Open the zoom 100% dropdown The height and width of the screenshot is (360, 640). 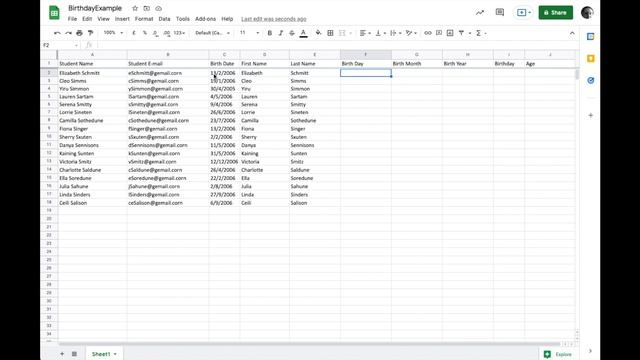pos(113,33)
